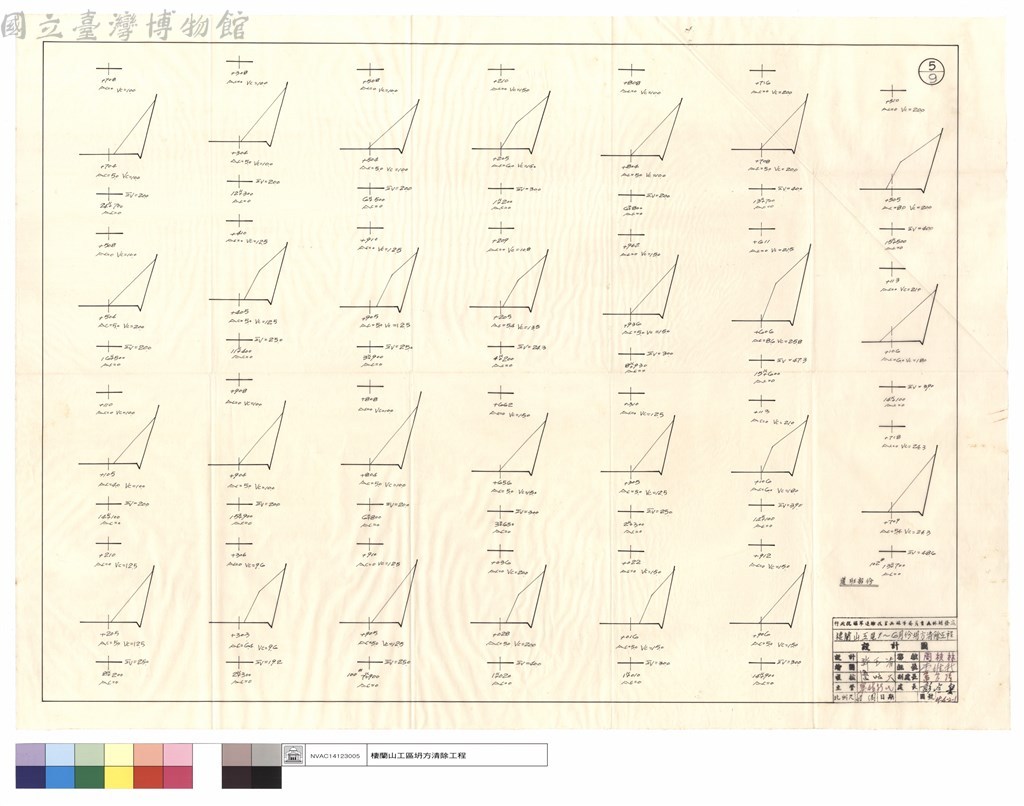Image resolution: width=1024 pixels, height=806 pixels.
Task: Click the caption 檳榔山工區坍方清除工程
Action: (x=419, y=756)
